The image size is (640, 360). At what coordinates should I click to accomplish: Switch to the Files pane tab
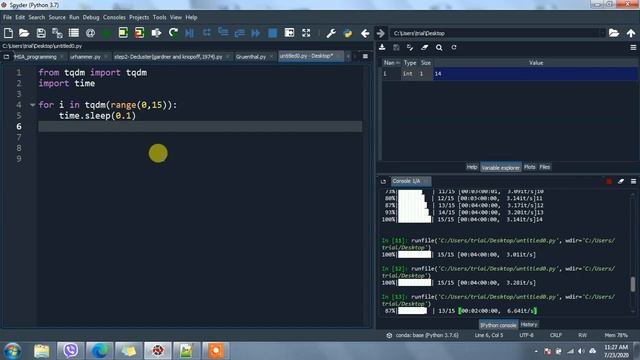click(x=544, y=167)
